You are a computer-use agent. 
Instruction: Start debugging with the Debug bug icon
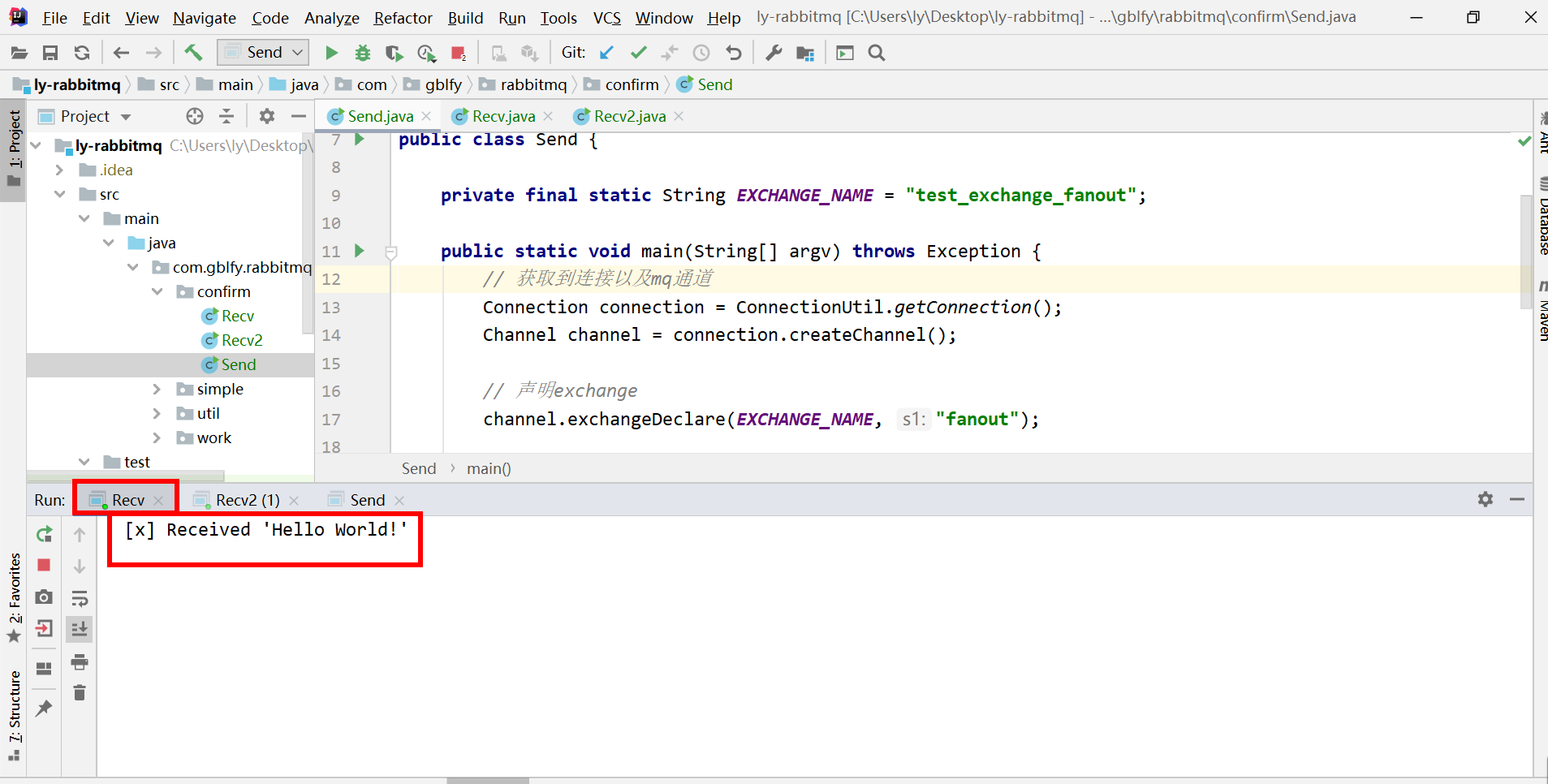pyautogui.click(x=363, y=53)
